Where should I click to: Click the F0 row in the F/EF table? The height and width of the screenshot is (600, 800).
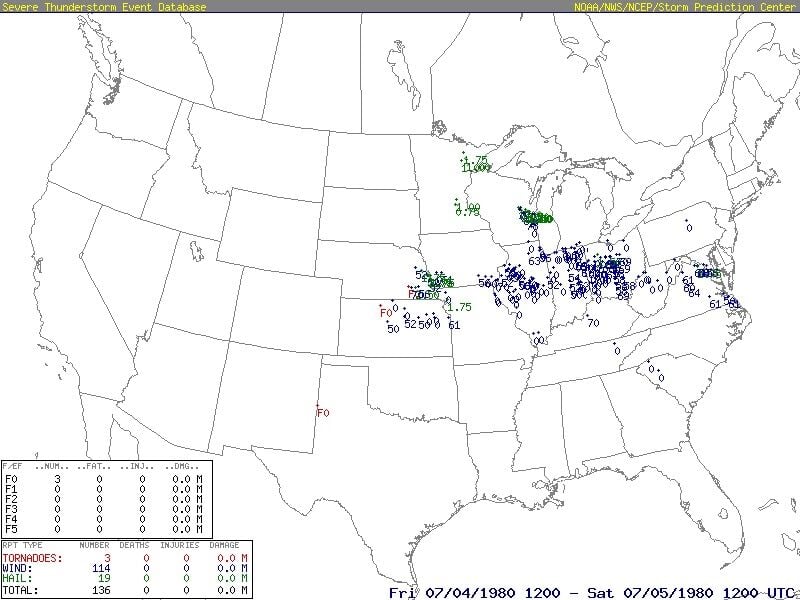tap(9, 478)
